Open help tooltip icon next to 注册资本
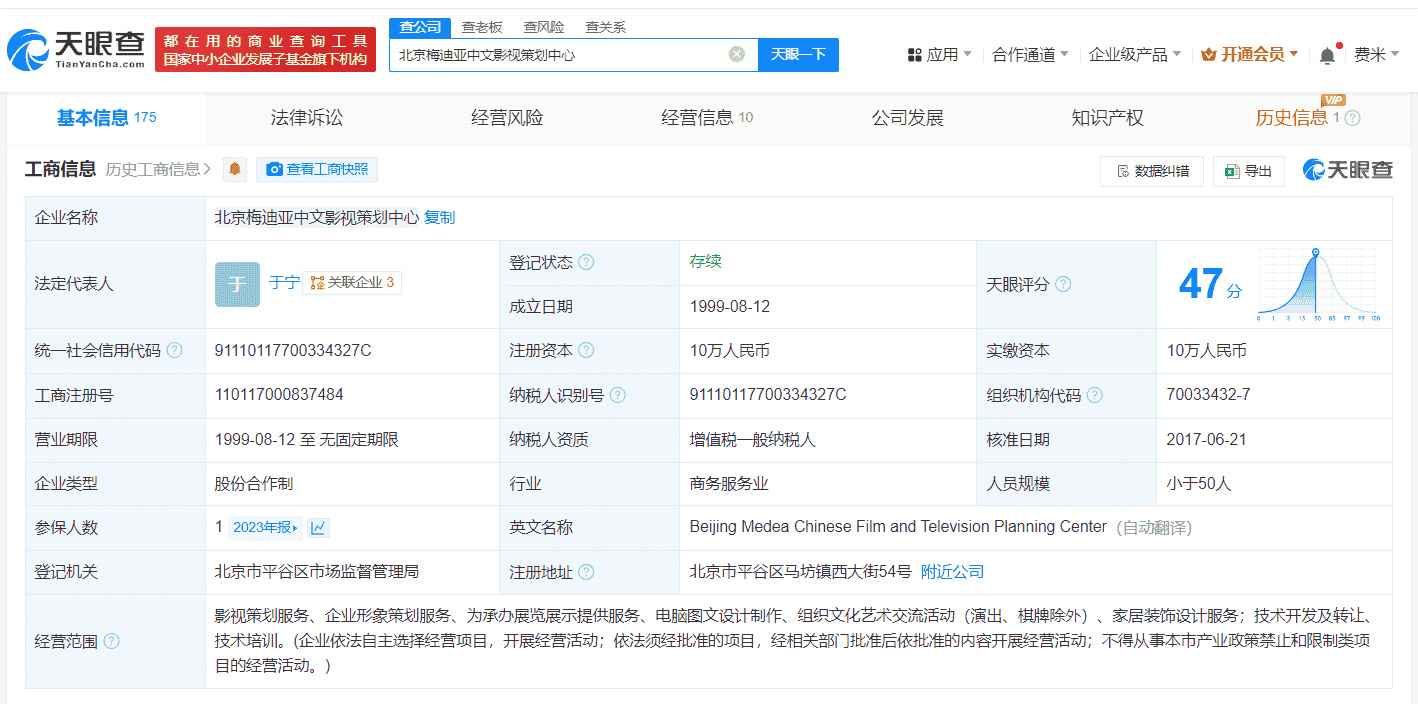1418x704 pixels. click(x=587, y=350)
